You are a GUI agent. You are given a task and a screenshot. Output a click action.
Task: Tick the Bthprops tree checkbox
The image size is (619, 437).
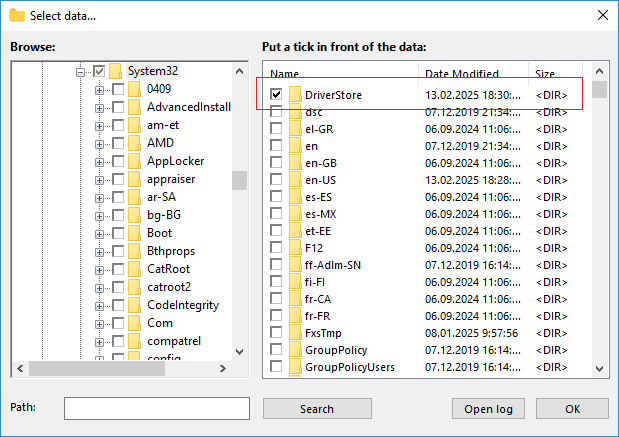click(x=118, y=251)
